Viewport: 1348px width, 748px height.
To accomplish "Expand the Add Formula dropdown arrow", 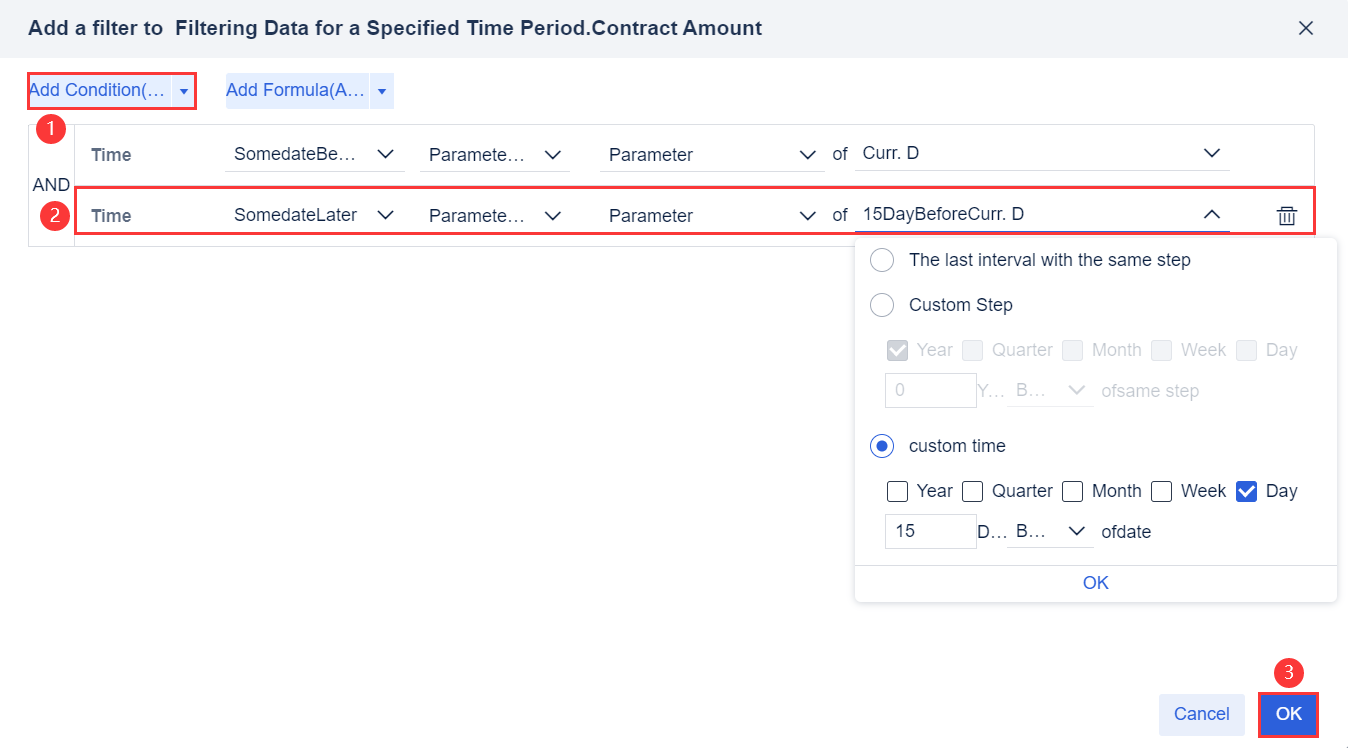I will point(381,90).
